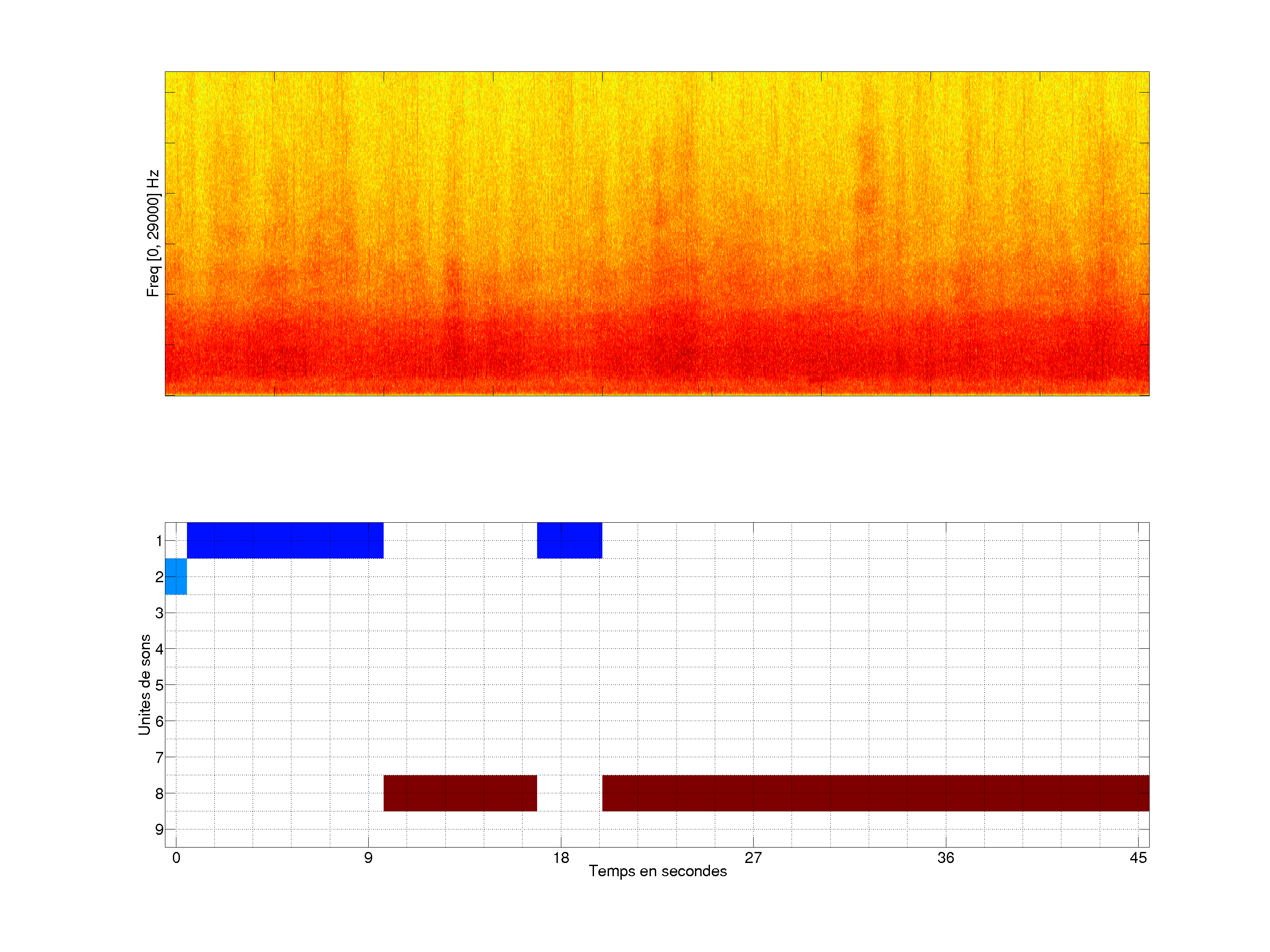Click the long blue block starting near 0 seconds
Viewport: 1270px width, 952px height.
tap(285, 540)
